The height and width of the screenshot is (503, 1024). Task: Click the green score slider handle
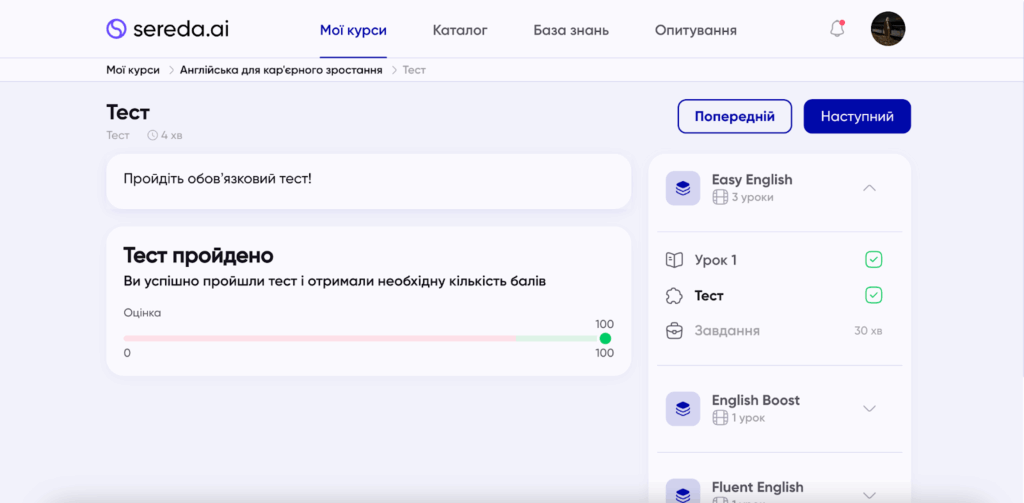click(x=605, y=338)
